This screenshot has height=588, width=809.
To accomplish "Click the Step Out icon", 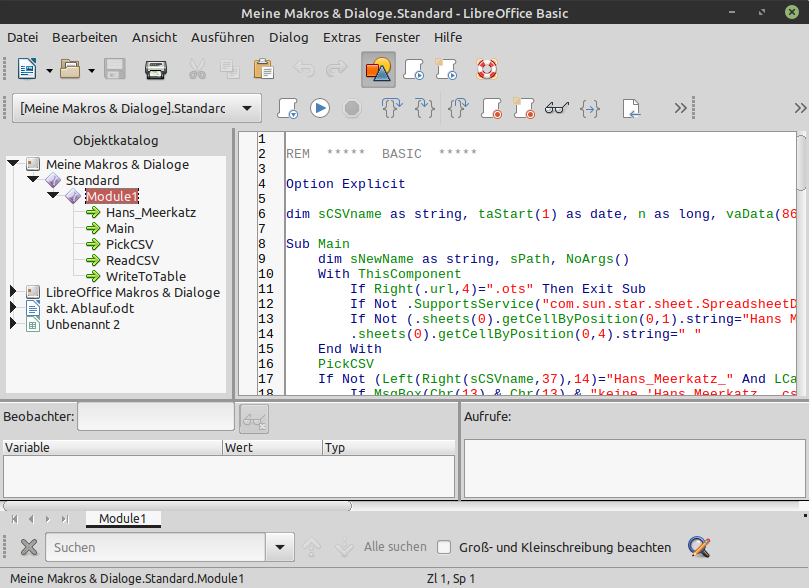I will 458,108.
